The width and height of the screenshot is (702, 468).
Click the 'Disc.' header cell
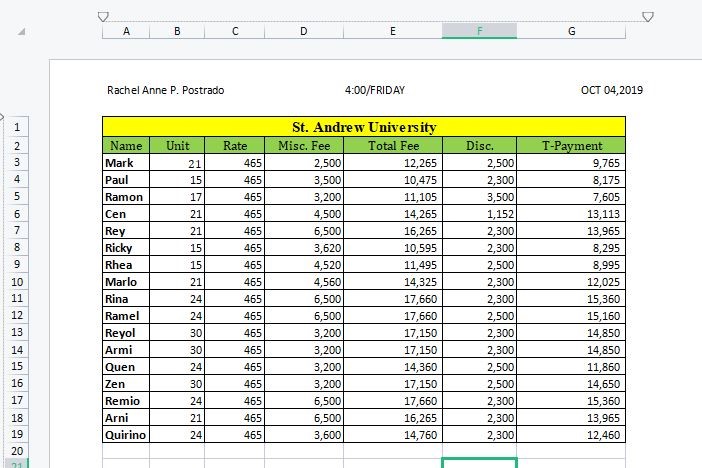[x=479, y=145]
